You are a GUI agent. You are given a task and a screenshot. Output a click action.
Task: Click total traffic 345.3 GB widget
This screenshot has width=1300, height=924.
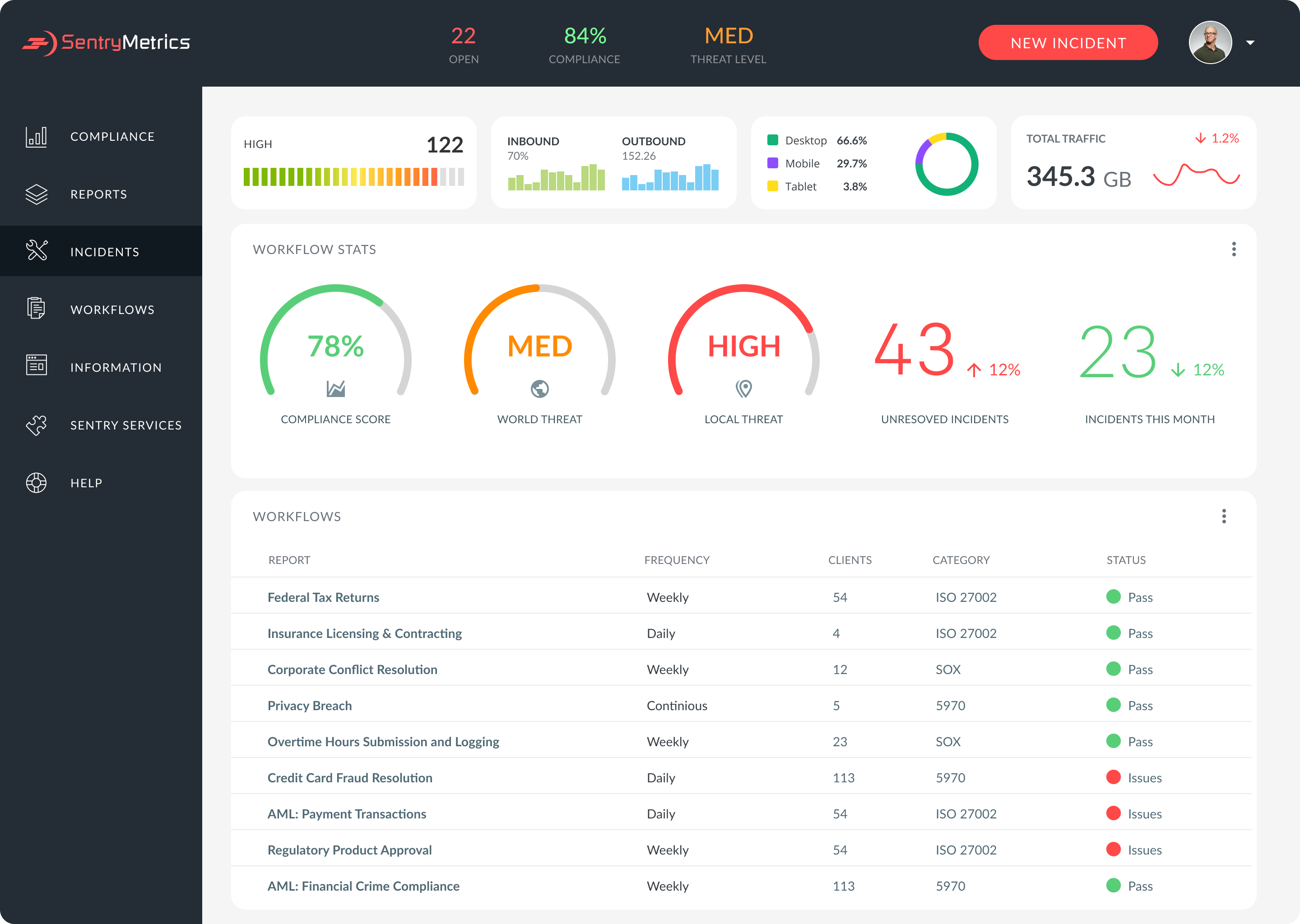pos(1129,162)
